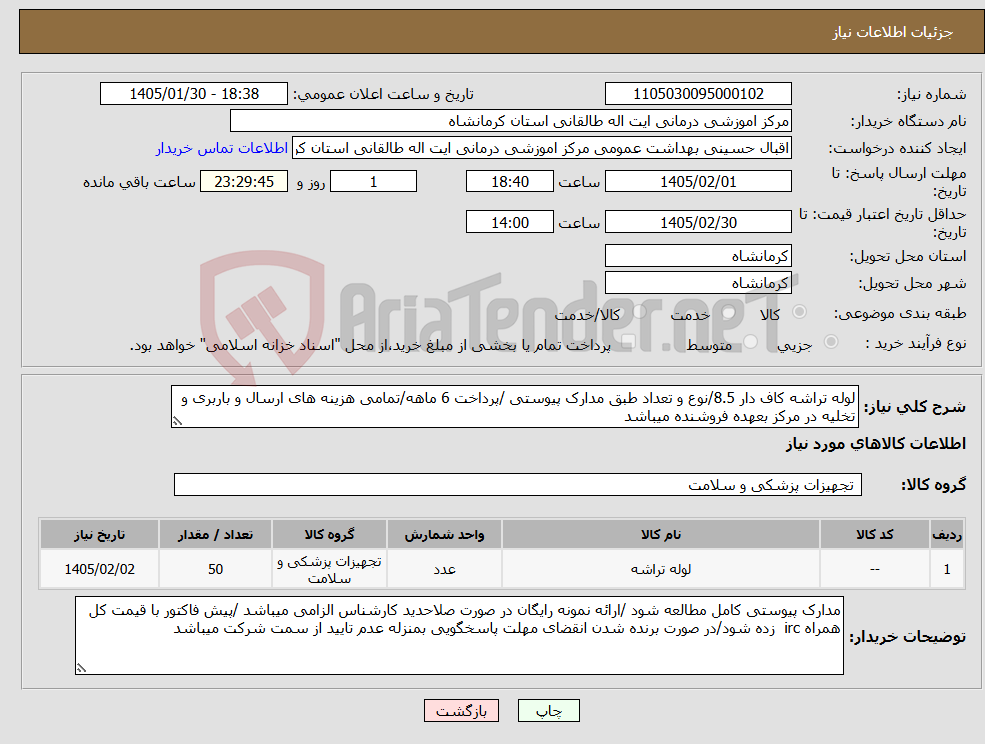The width and height of the screenshot is (985, 744).
Task: Click response deadline date 1405/02/01
Action: click(x=698, y=182)
